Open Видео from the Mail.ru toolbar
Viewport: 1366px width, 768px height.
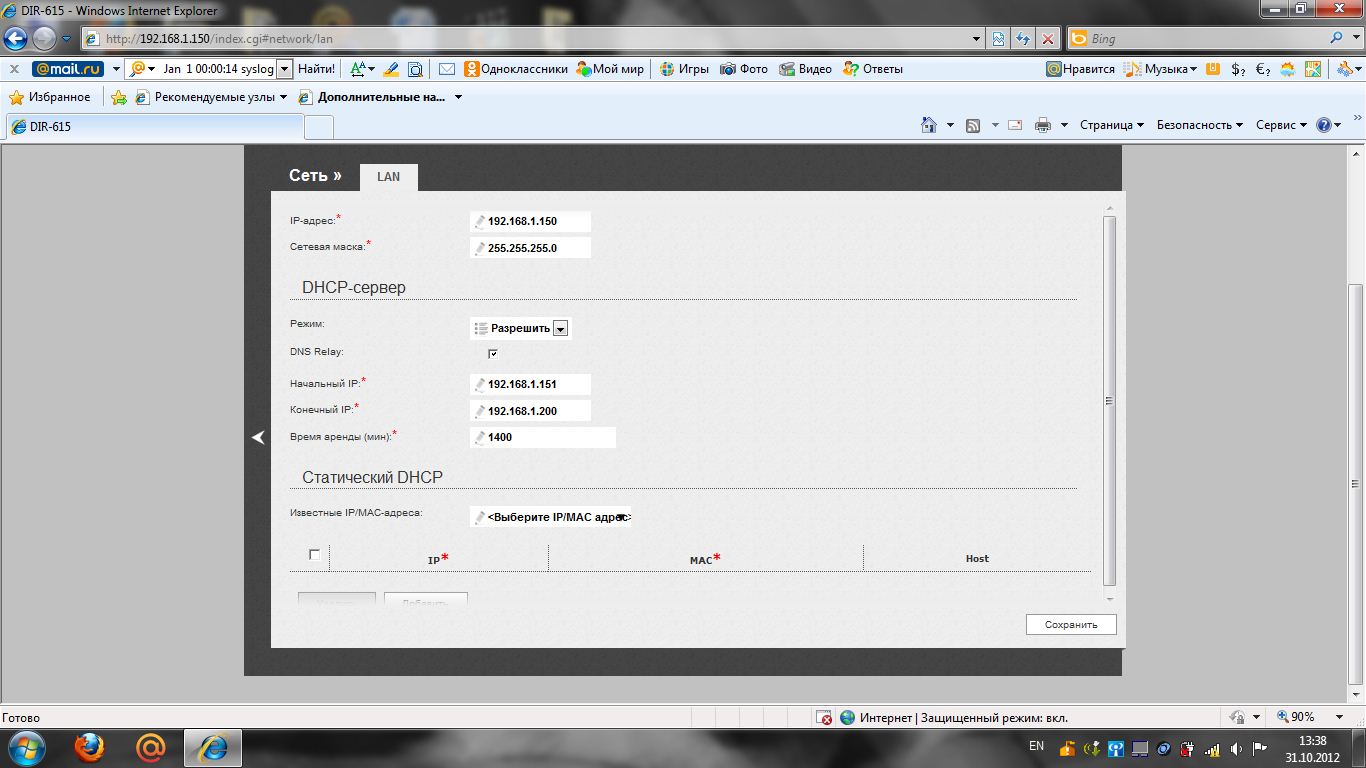[806, 69]
